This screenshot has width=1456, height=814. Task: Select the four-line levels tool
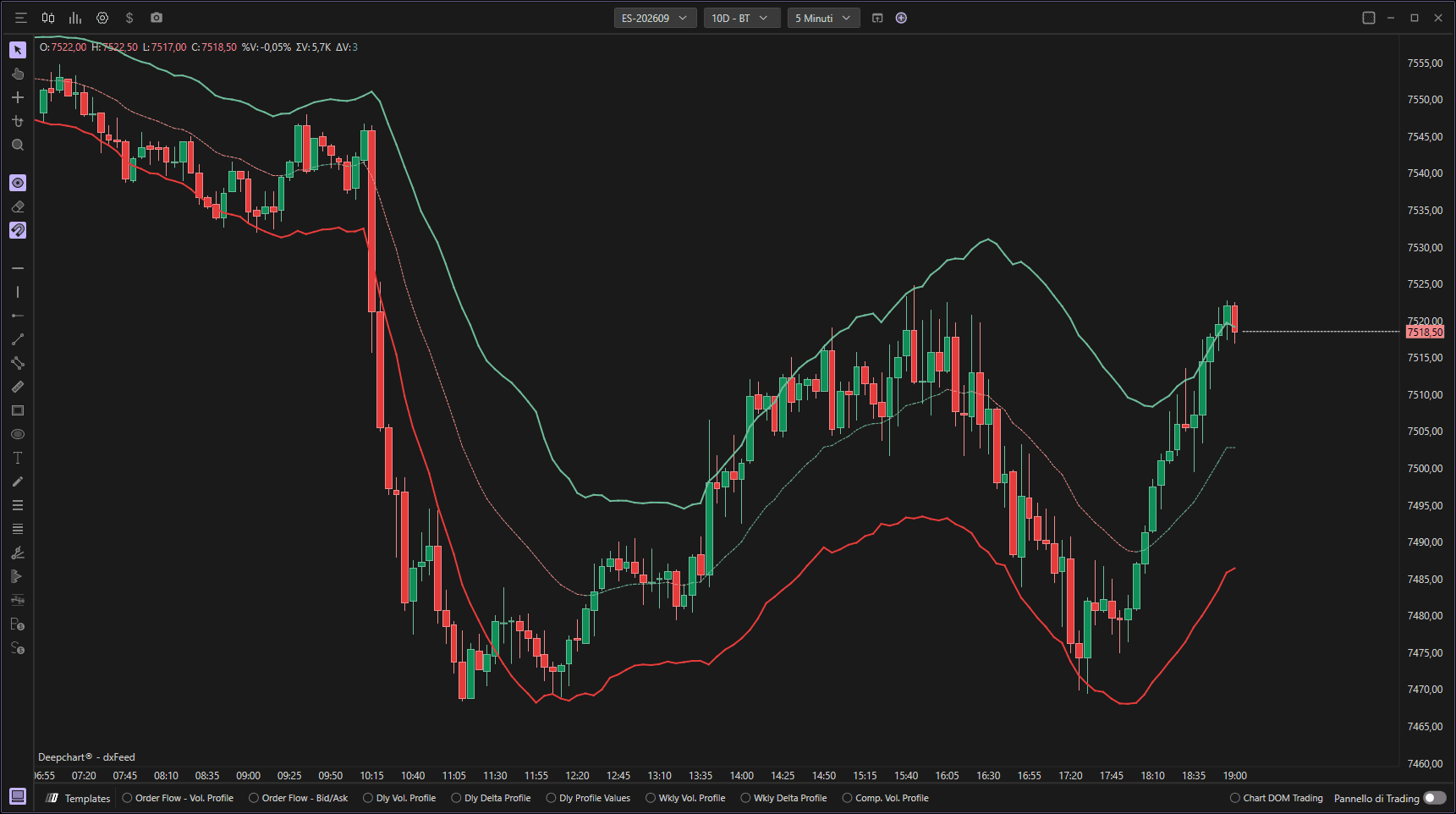(18, 529)
